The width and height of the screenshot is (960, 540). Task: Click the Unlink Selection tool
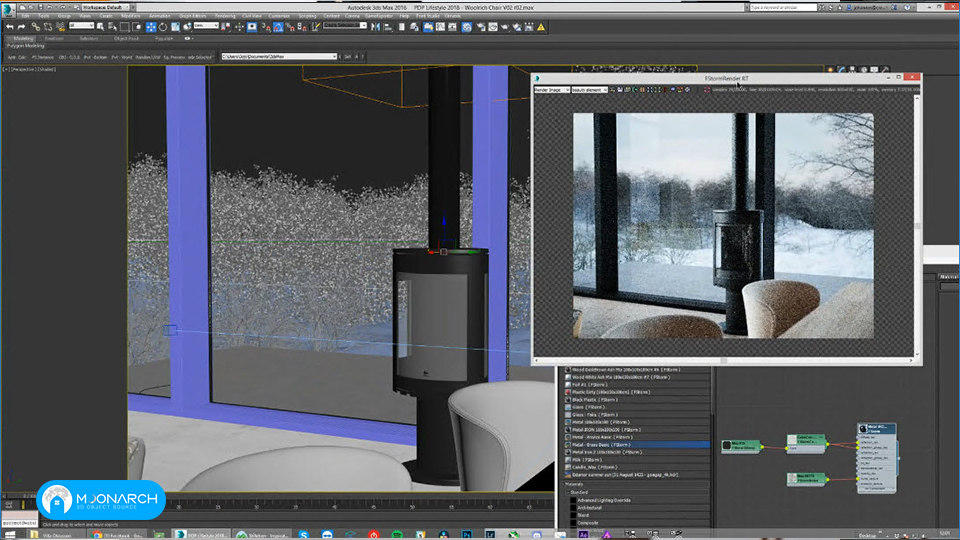[x=48, y=27]
